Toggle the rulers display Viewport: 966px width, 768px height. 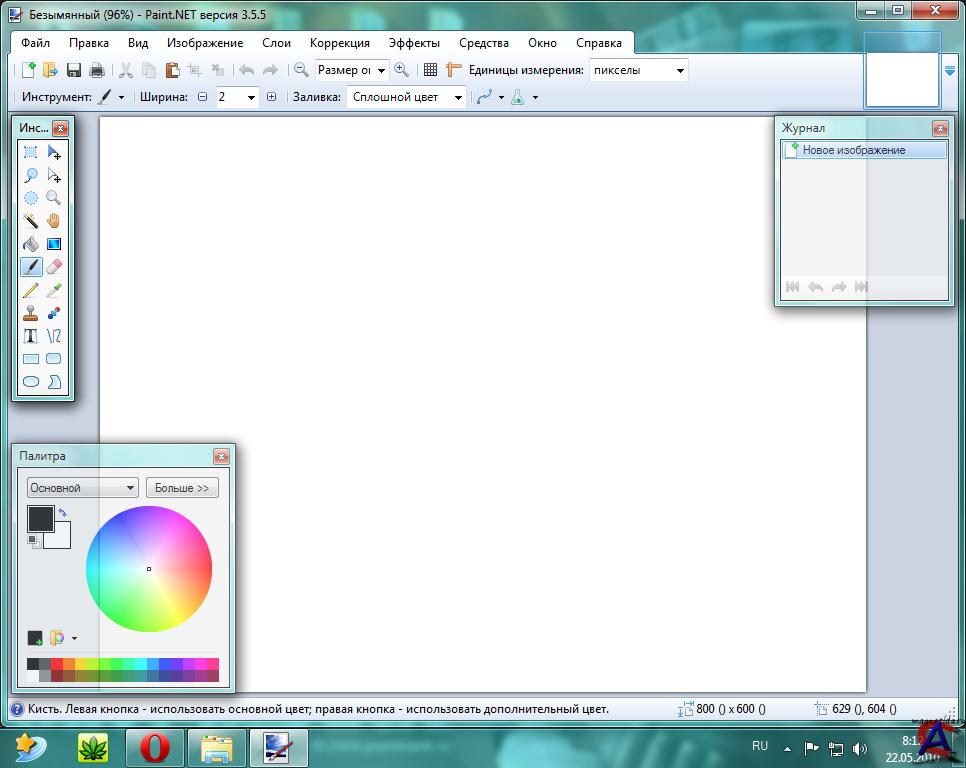click(x=453, y=70)
